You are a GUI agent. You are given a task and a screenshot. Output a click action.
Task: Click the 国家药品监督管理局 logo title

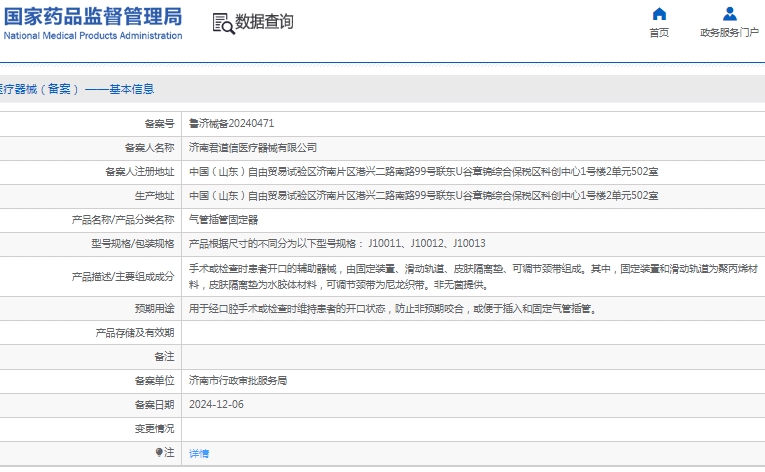tap(93, 16)
